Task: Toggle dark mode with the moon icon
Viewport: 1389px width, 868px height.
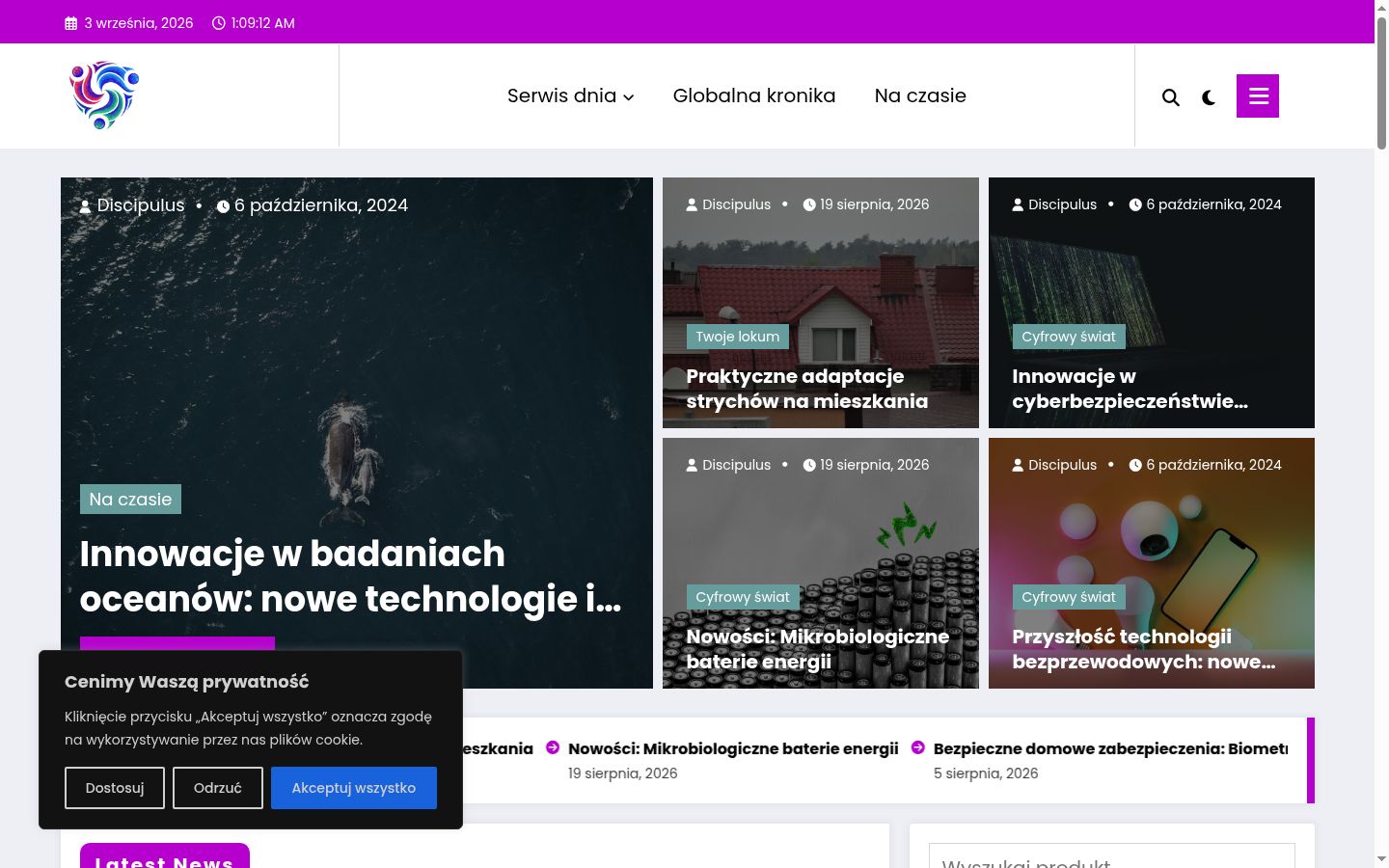Action: 1209,97
